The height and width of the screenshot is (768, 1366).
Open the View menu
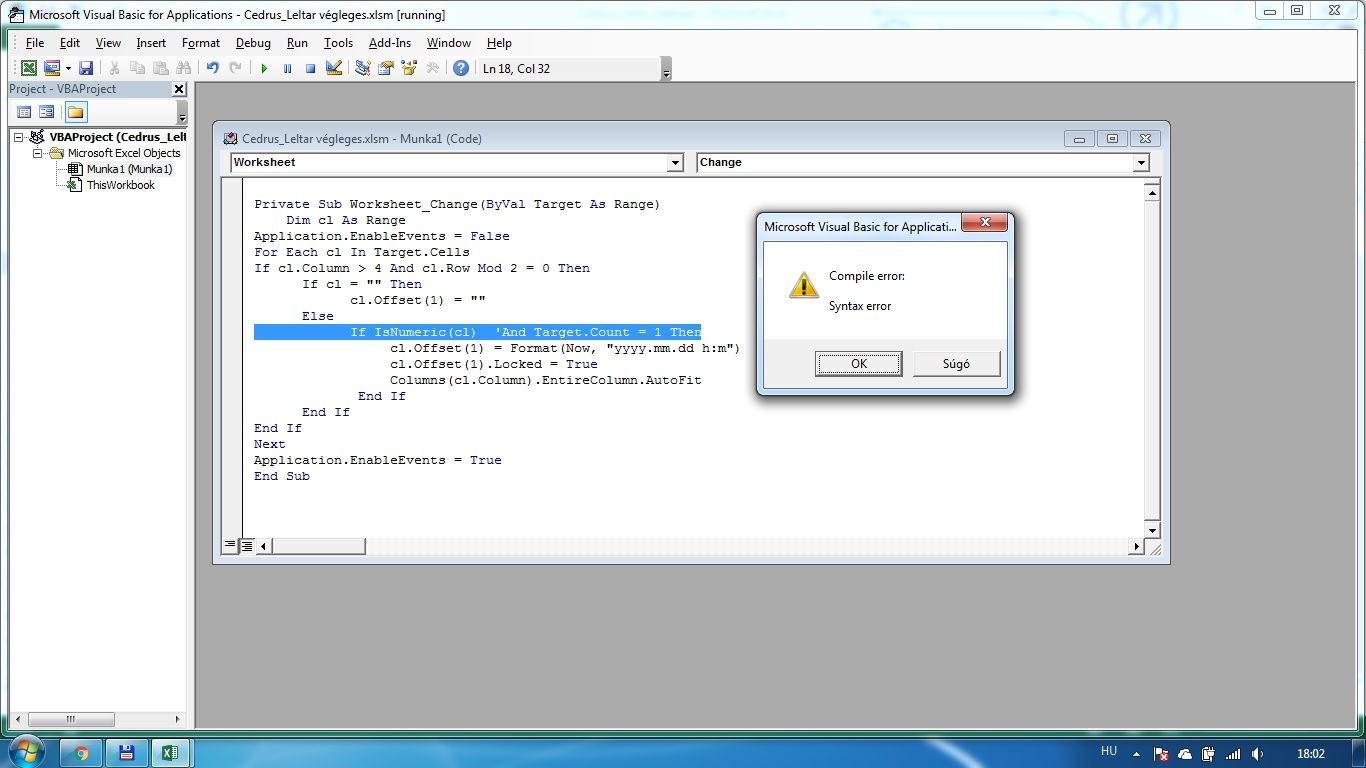108,43
